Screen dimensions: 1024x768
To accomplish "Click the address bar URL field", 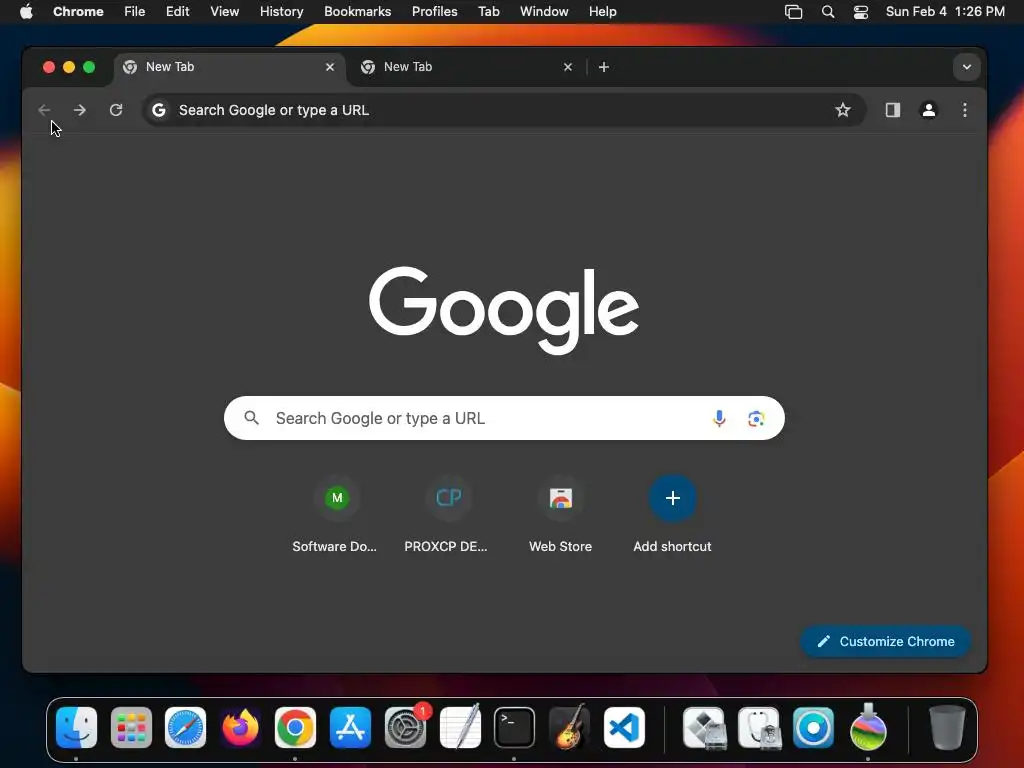I will coord(503,110).
